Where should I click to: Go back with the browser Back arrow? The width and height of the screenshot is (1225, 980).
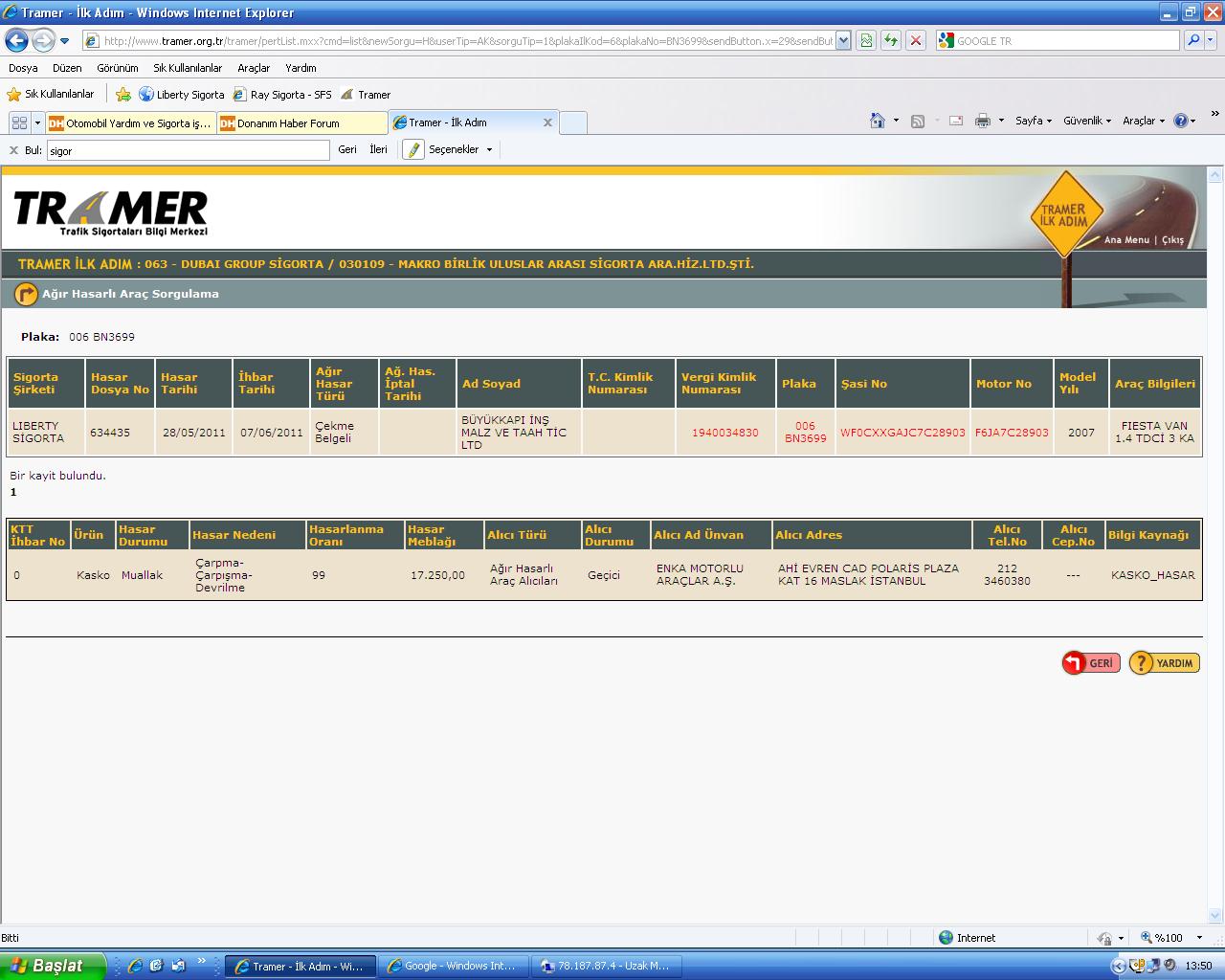(16, 40)
